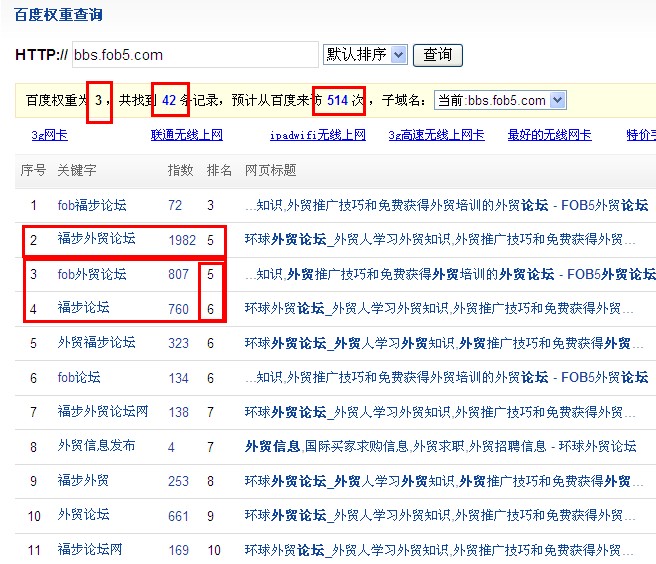Click the 查询 search button
The width and height of the screenshot is (656, 564).
pyautogui.click(x=438, y=54)
